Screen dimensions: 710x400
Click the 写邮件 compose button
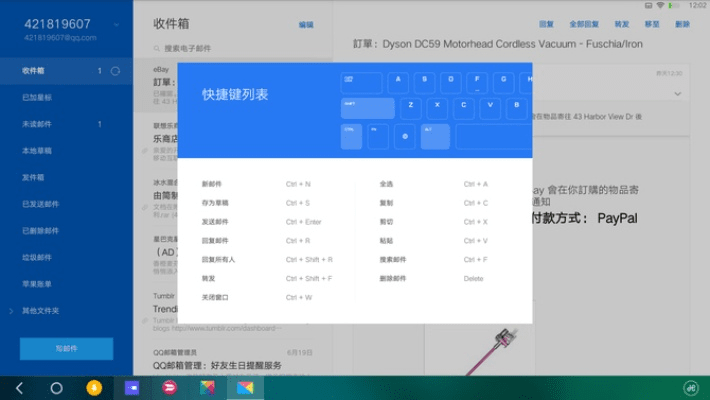[x=67, y=349]
